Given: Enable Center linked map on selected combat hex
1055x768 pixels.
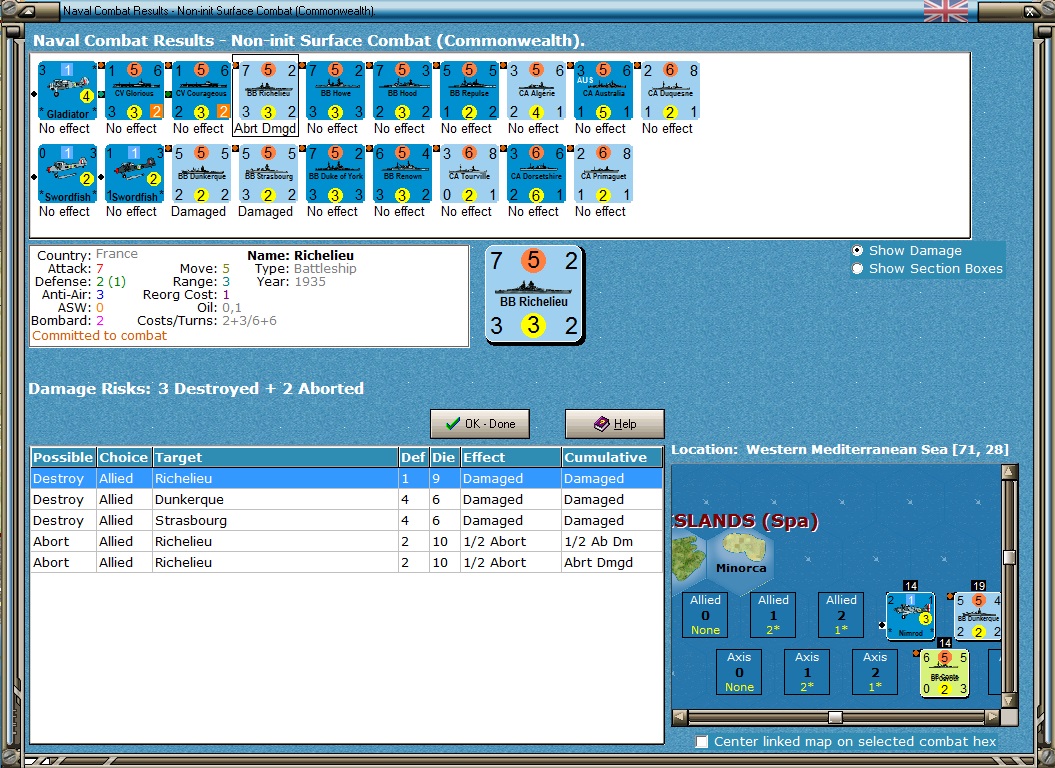Looking at the screenshot, I should (702, 741).
